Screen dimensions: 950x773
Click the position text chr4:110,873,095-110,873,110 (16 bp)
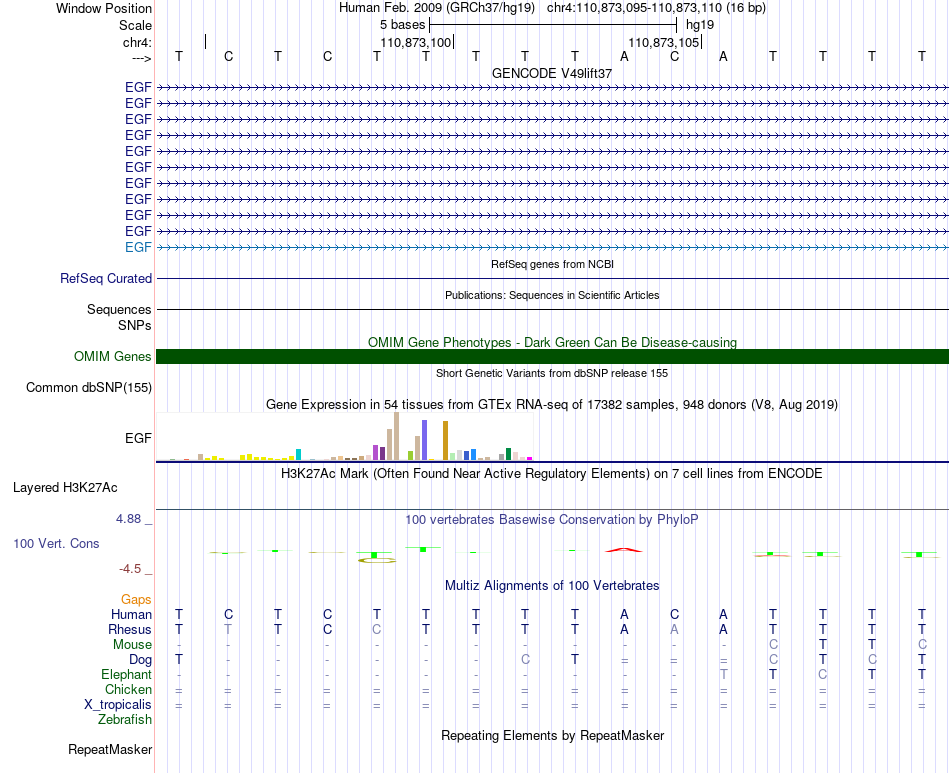pyautogui.click(x=656, y=8)
